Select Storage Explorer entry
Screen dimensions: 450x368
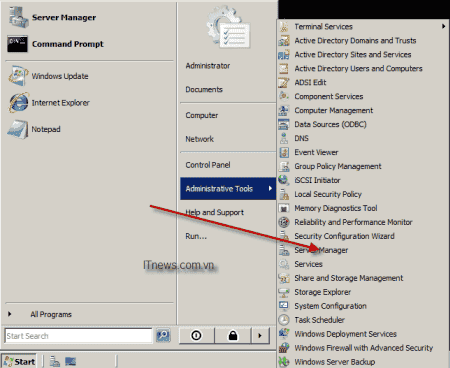click(322, 292)
